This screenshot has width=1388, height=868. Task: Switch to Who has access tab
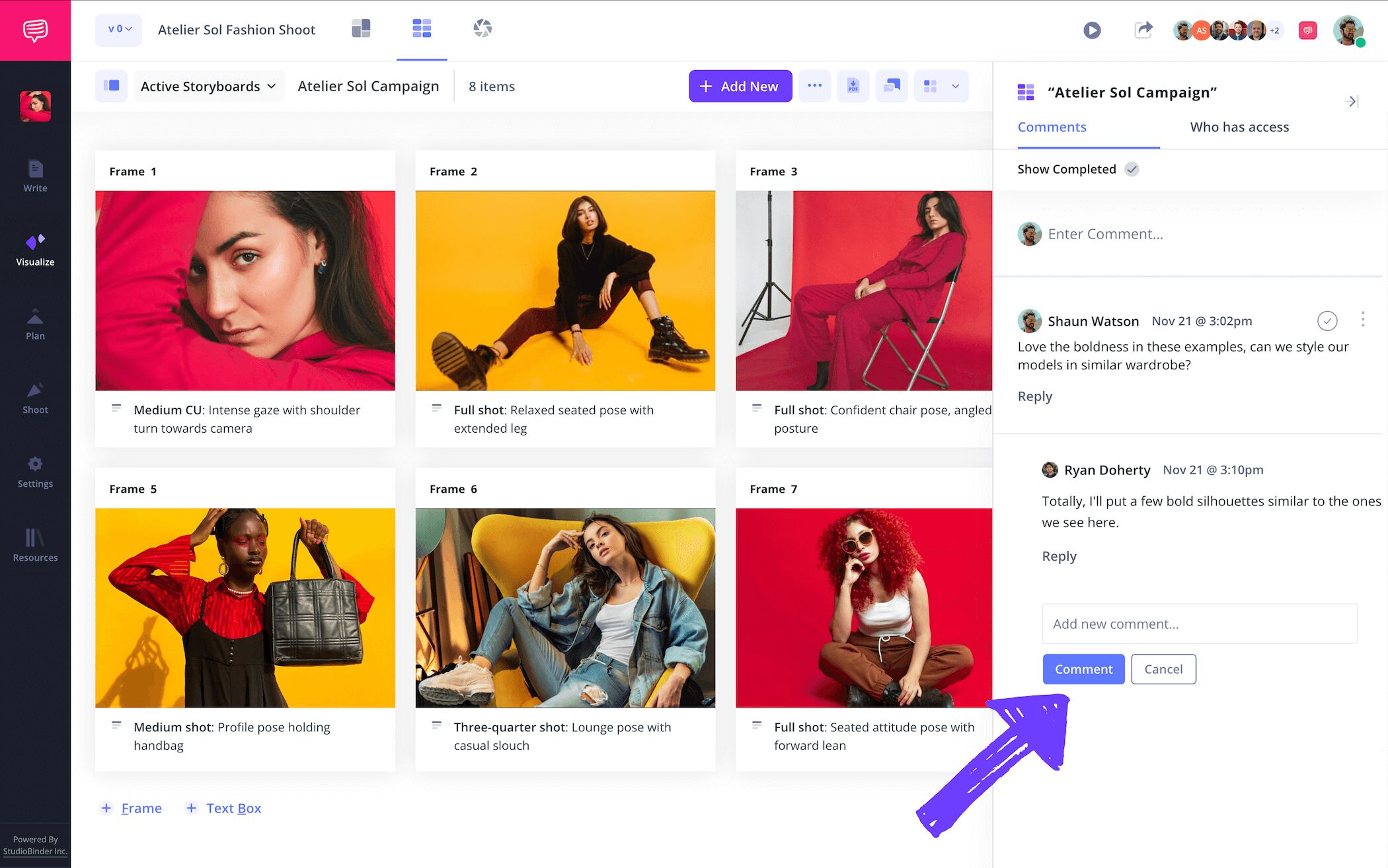(1239, 127)
